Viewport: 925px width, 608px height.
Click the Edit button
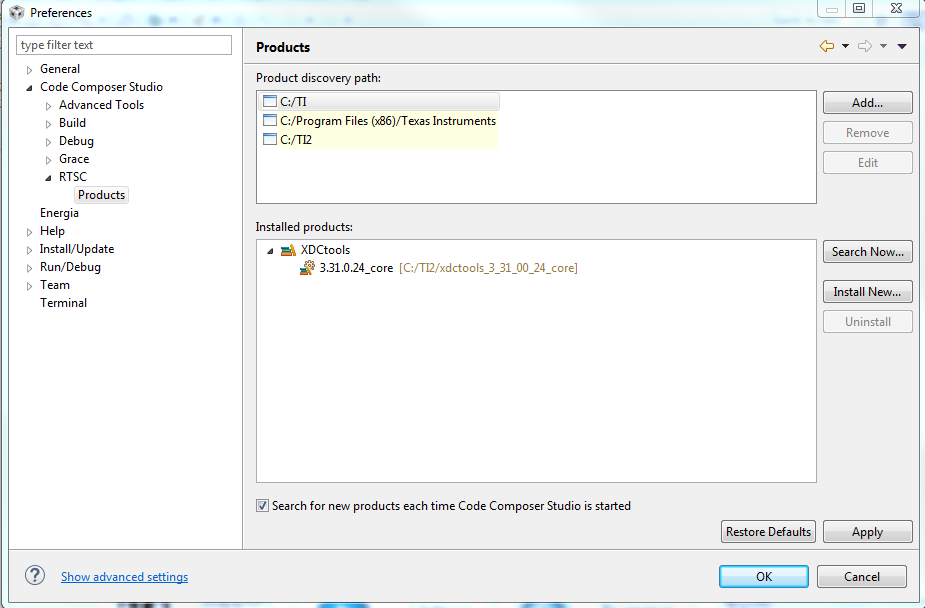tap(868, 163)
